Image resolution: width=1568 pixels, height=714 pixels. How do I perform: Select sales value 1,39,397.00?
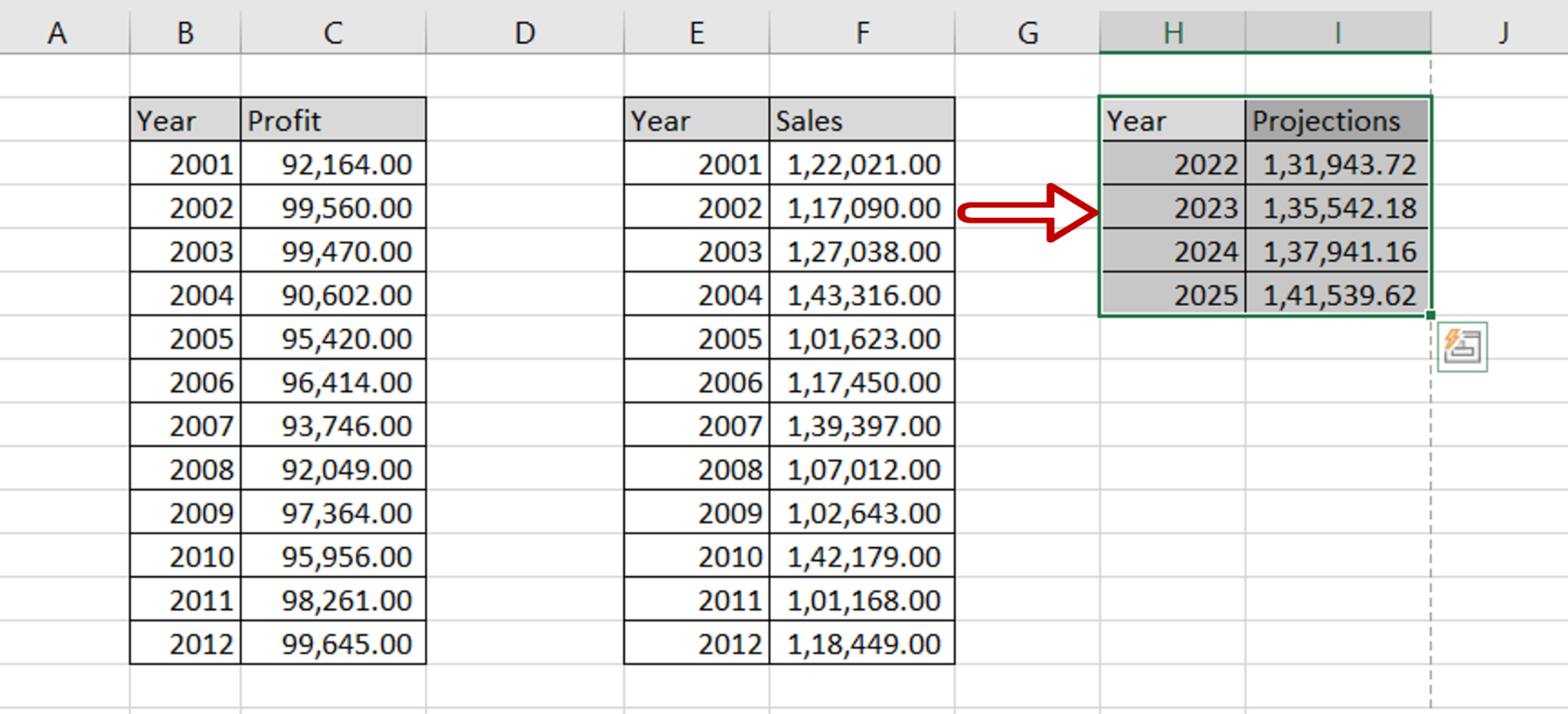coord(862,425)
